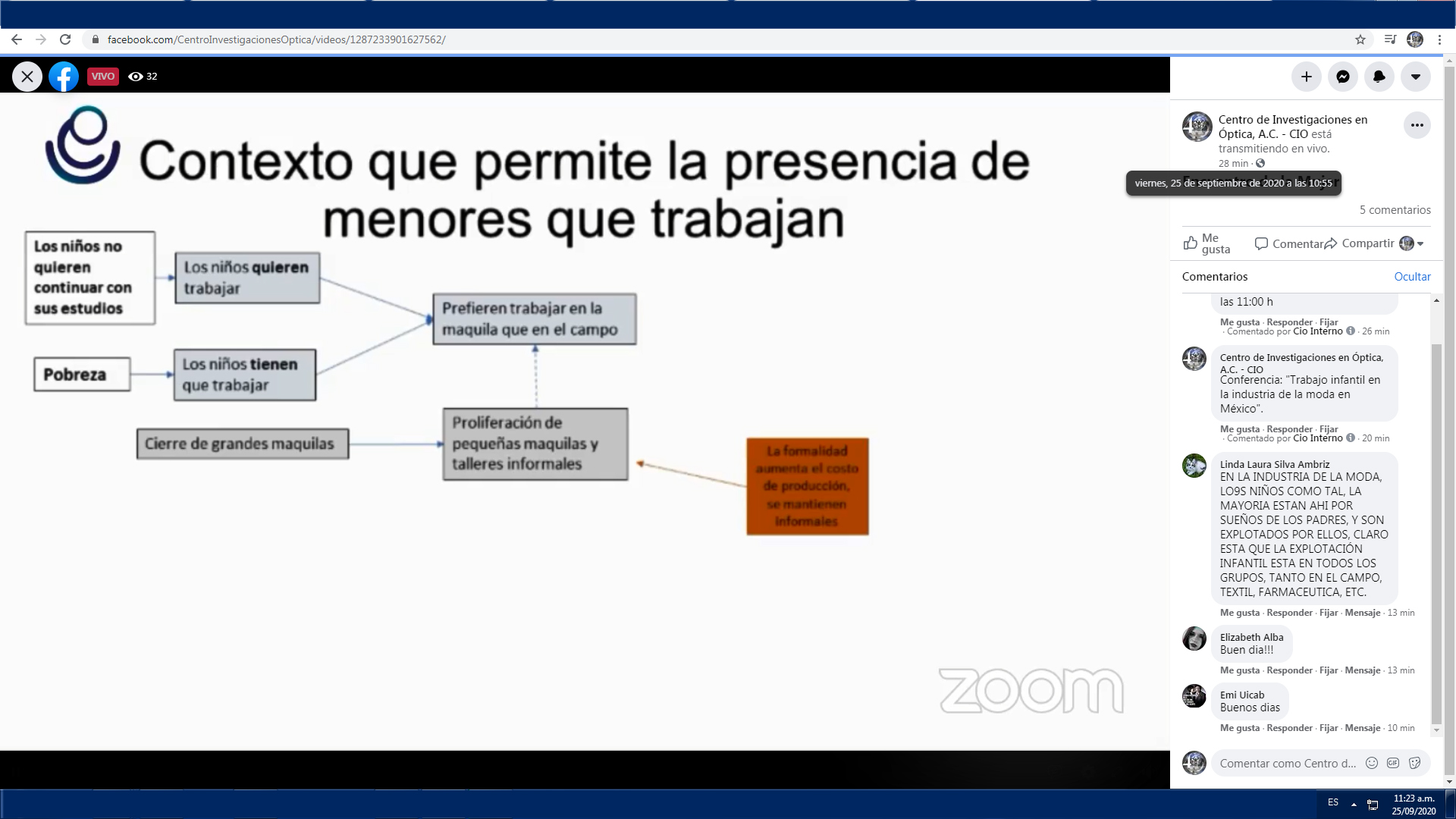This screenshot has height=819, width=1456.
Task: Hide comments with the Ocultar link
Action: click(x=1412, y=277)
